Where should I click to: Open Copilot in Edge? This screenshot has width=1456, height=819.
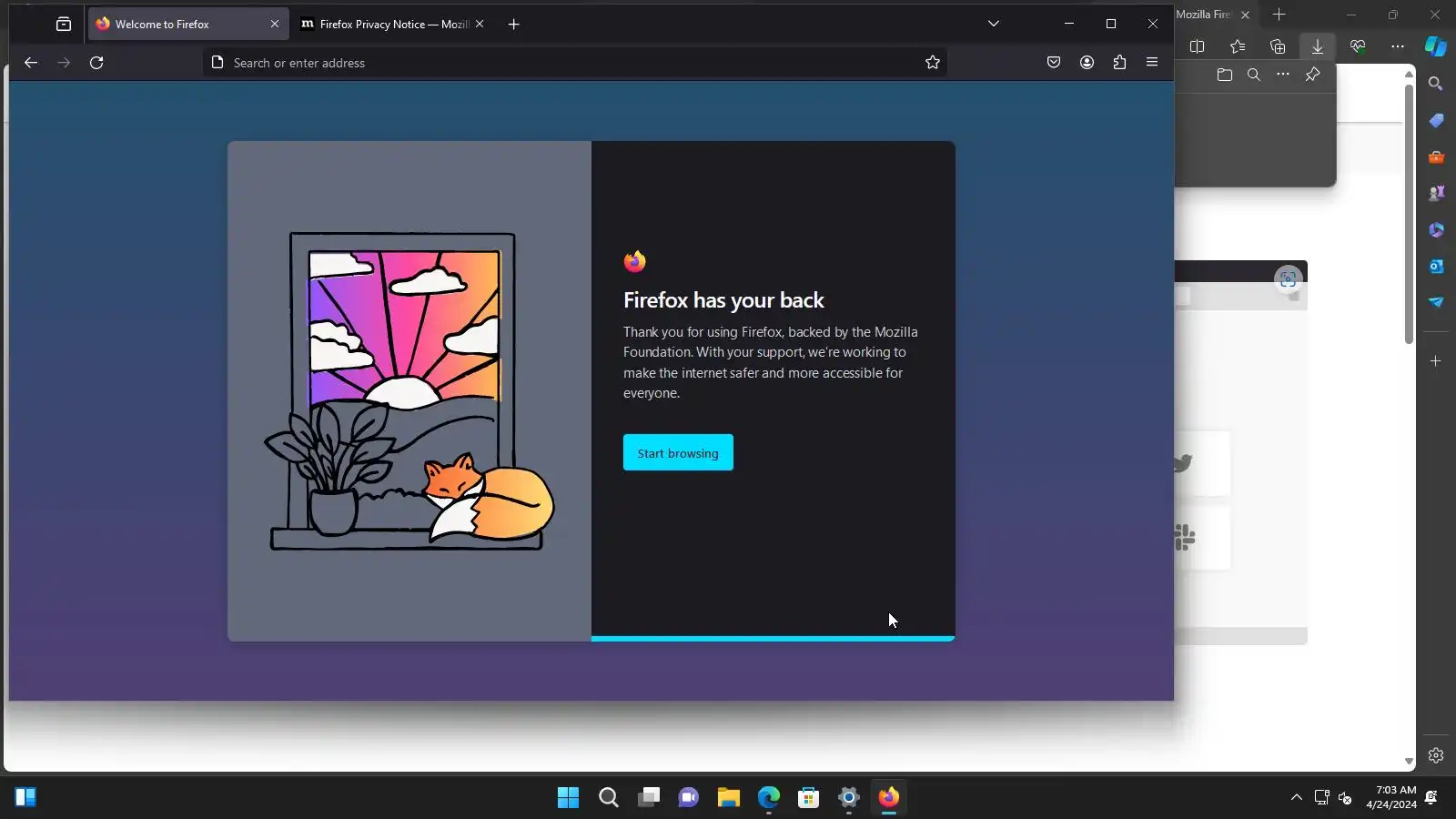pyautogui.click(x=1436, y=45)
